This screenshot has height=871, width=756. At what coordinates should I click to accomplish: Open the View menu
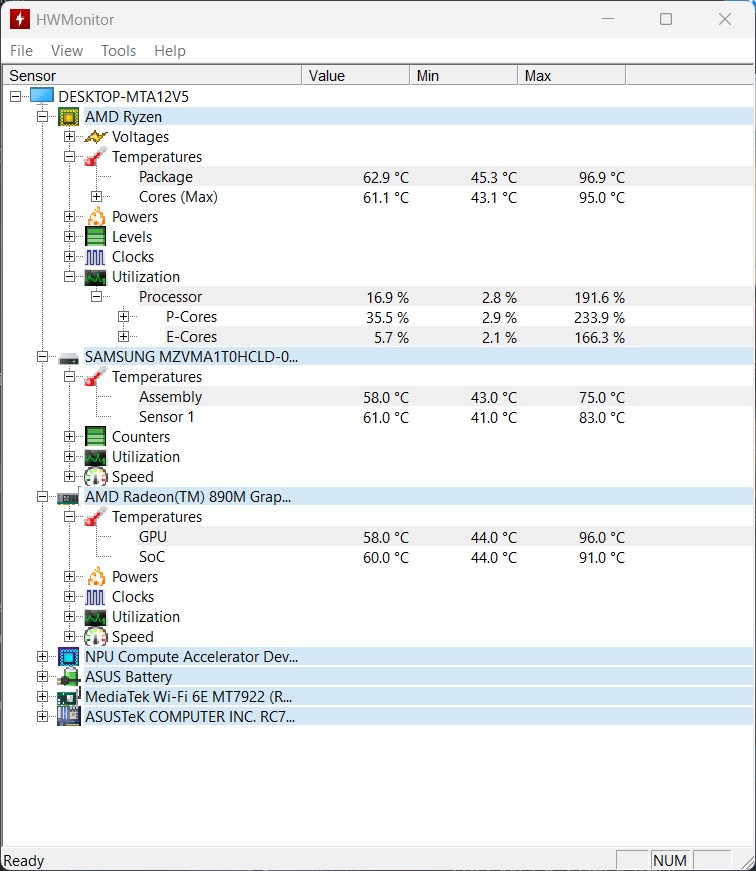67,51
